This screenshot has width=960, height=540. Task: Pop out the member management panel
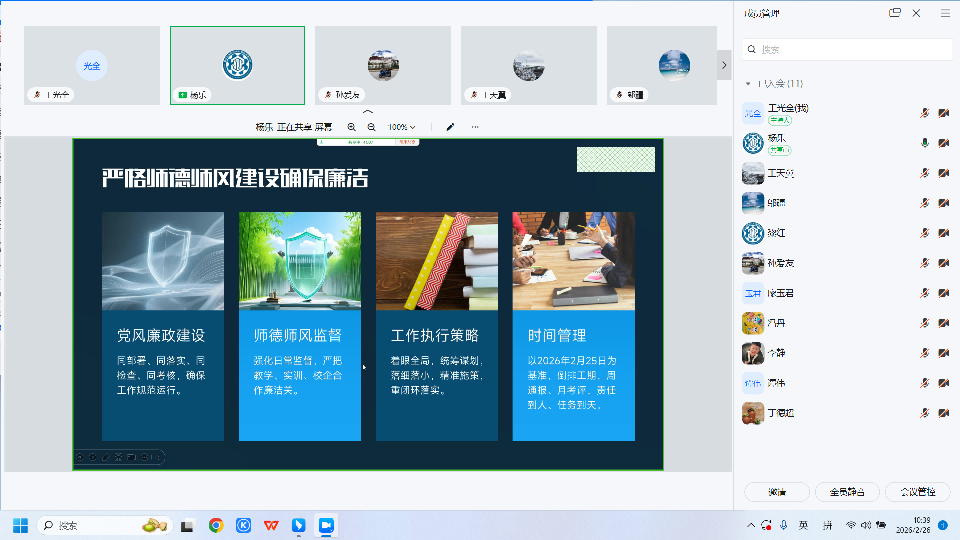[x=895, y=13]
